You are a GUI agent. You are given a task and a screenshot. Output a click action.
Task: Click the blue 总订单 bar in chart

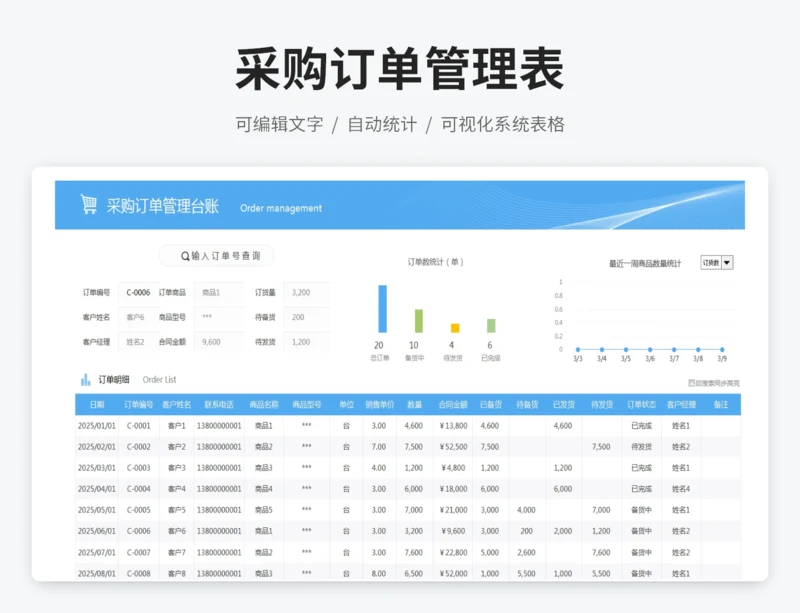382,309
